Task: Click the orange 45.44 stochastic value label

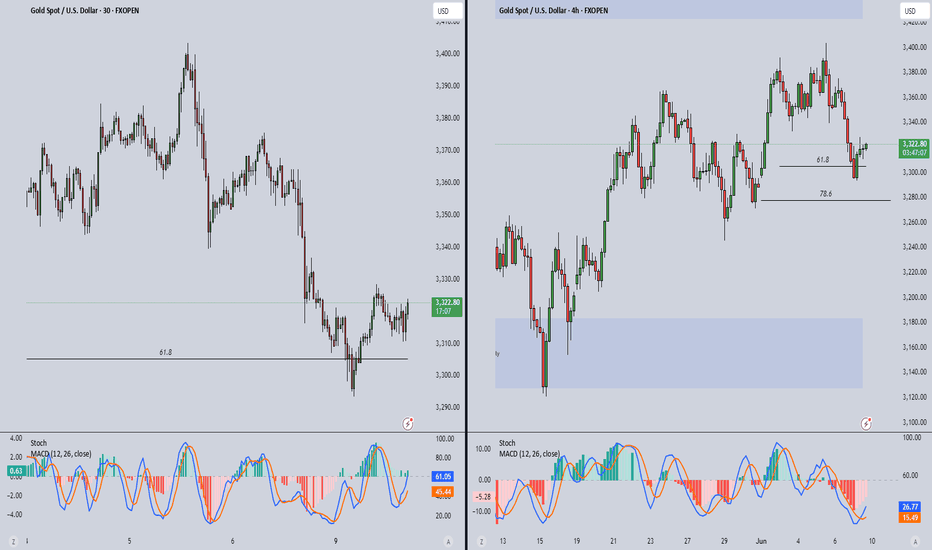Action: coord(443,492)
